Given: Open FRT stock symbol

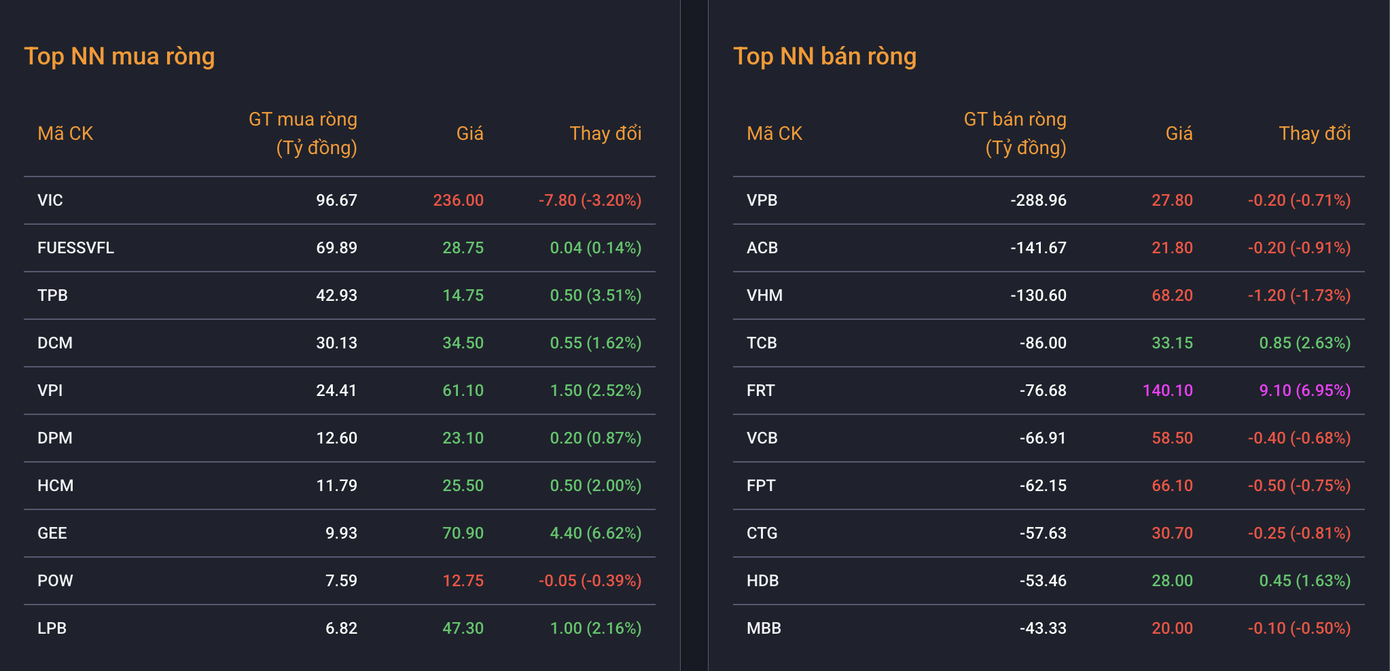Looking at the screenshot, I should click(760, 390).
